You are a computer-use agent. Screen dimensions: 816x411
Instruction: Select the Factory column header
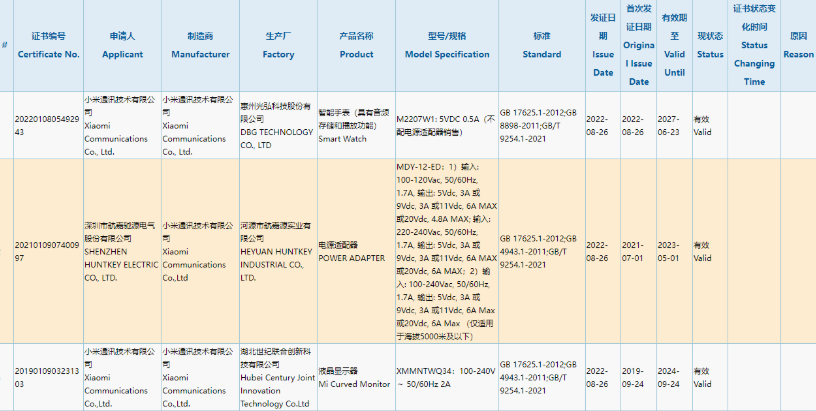[278, 45]
